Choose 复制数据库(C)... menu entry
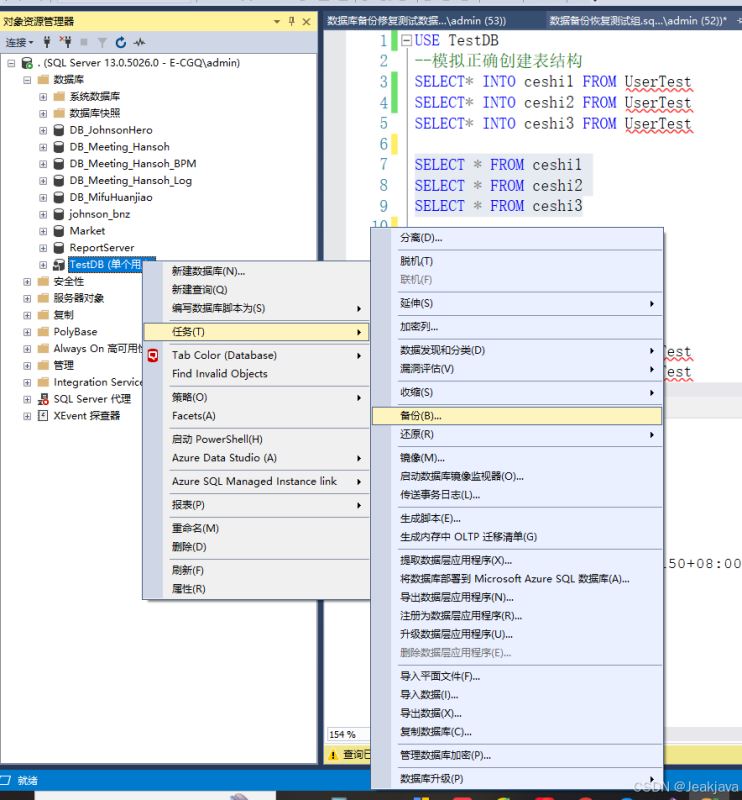The image size is (742, 800). coord(517,732)
